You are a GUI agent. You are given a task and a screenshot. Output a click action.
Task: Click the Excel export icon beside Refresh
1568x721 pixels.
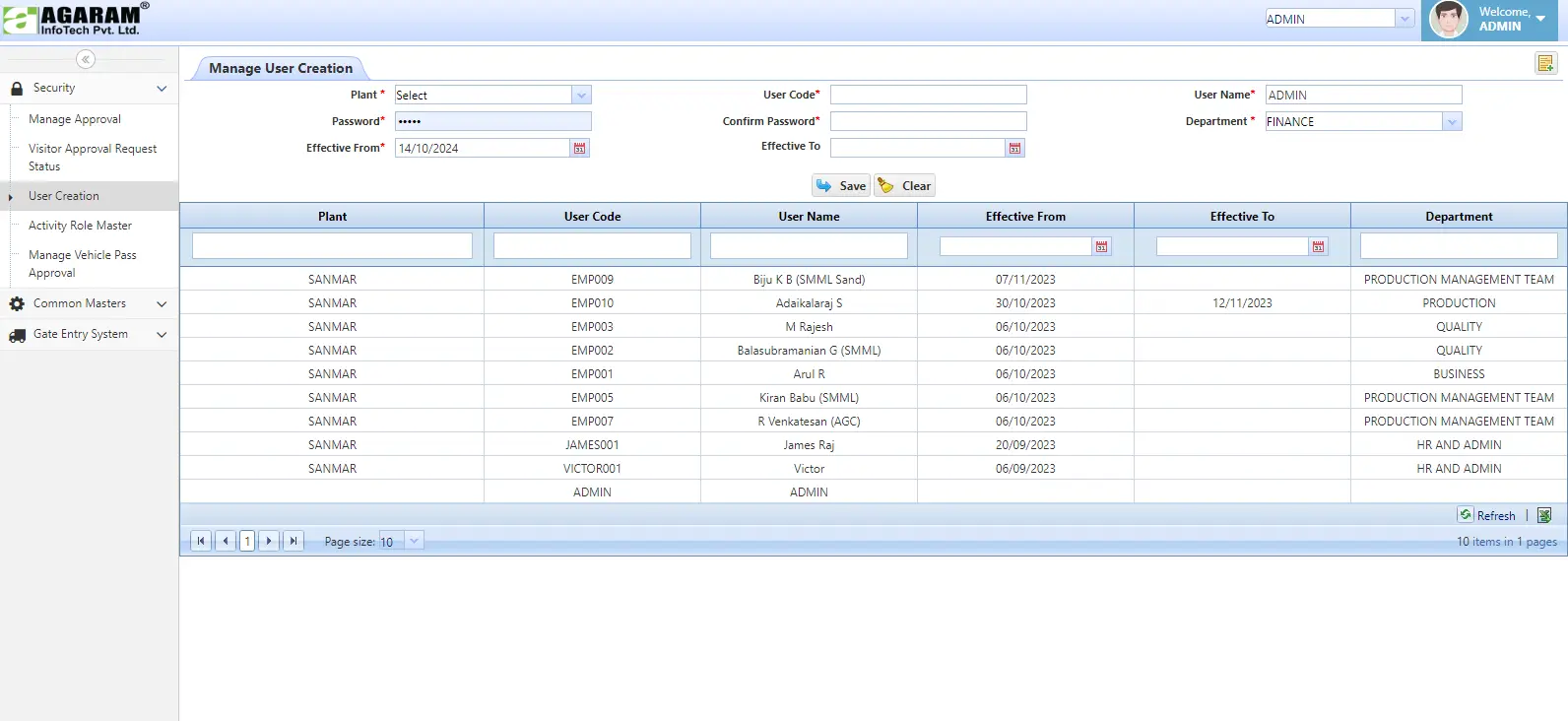coord(1544,515)
